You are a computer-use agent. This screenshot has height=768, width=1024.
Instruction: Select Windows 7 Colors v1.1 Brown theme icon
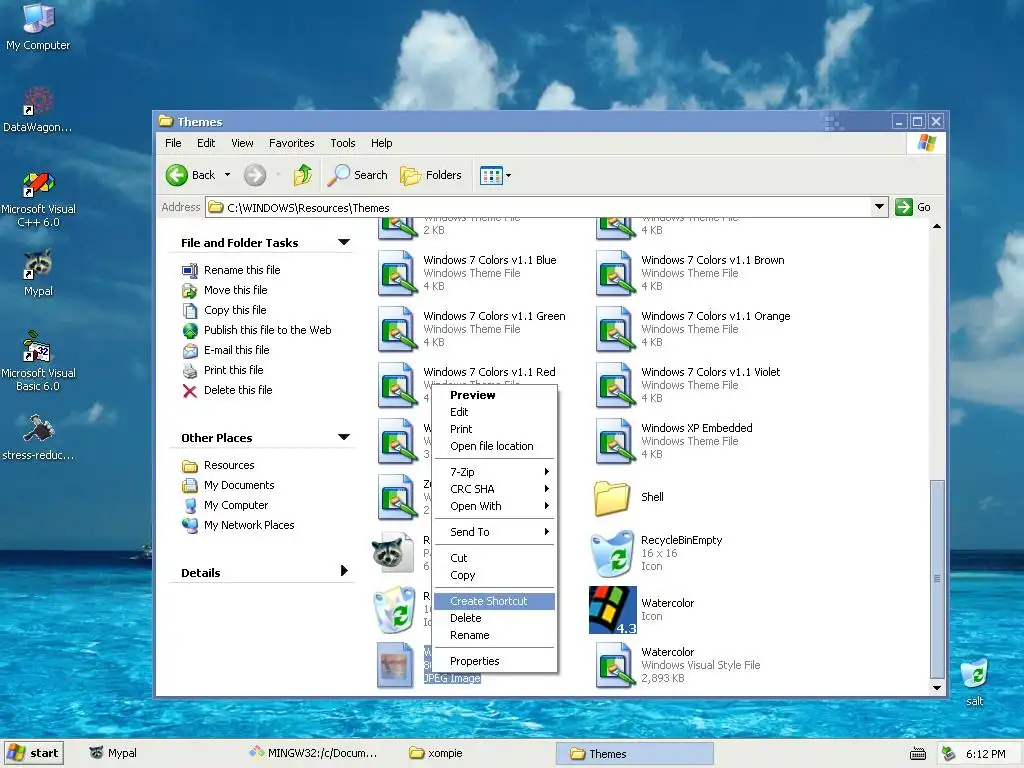point(615,273)
